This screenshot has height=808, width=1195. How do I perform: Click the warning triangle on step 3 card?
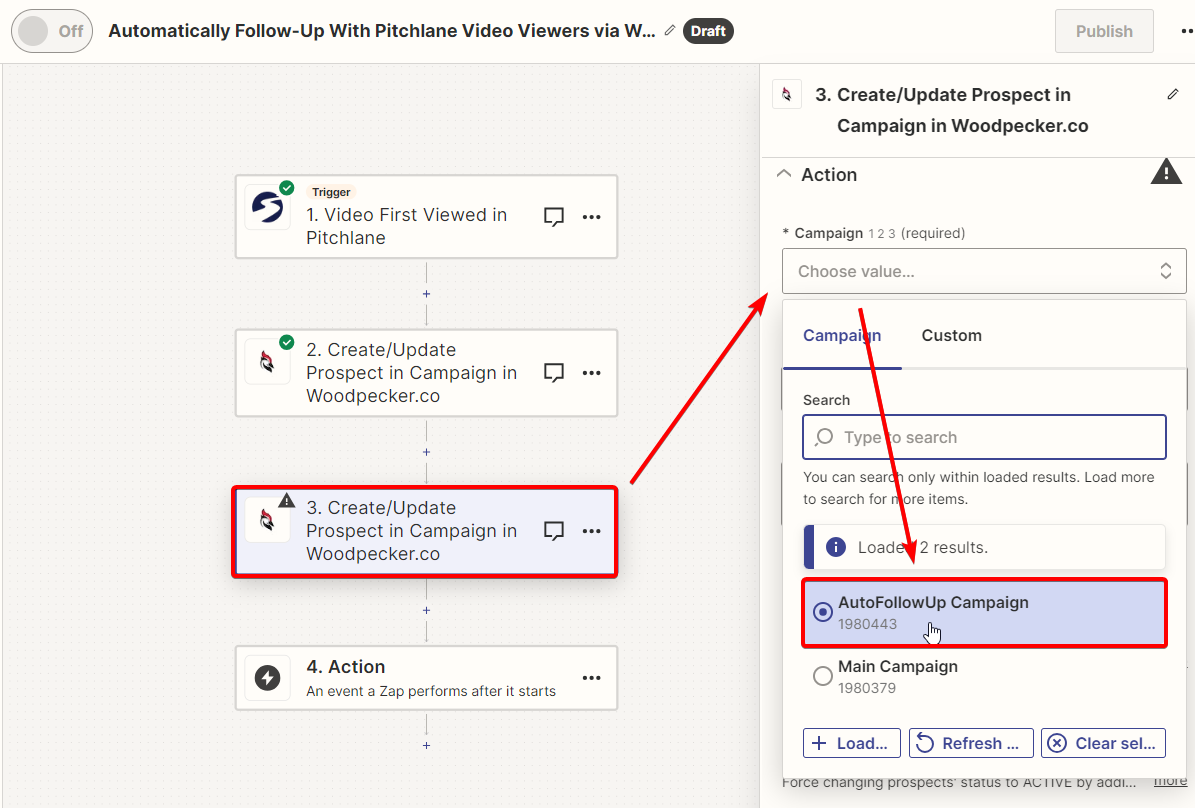(x=287, y=501)
